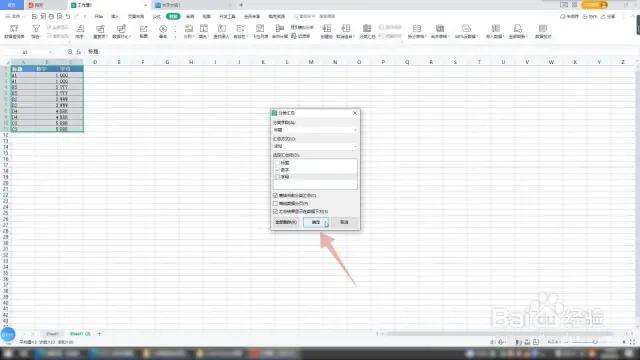
Task: Open the Record Form (记录单) tool
Action: [x=300, y=36]
